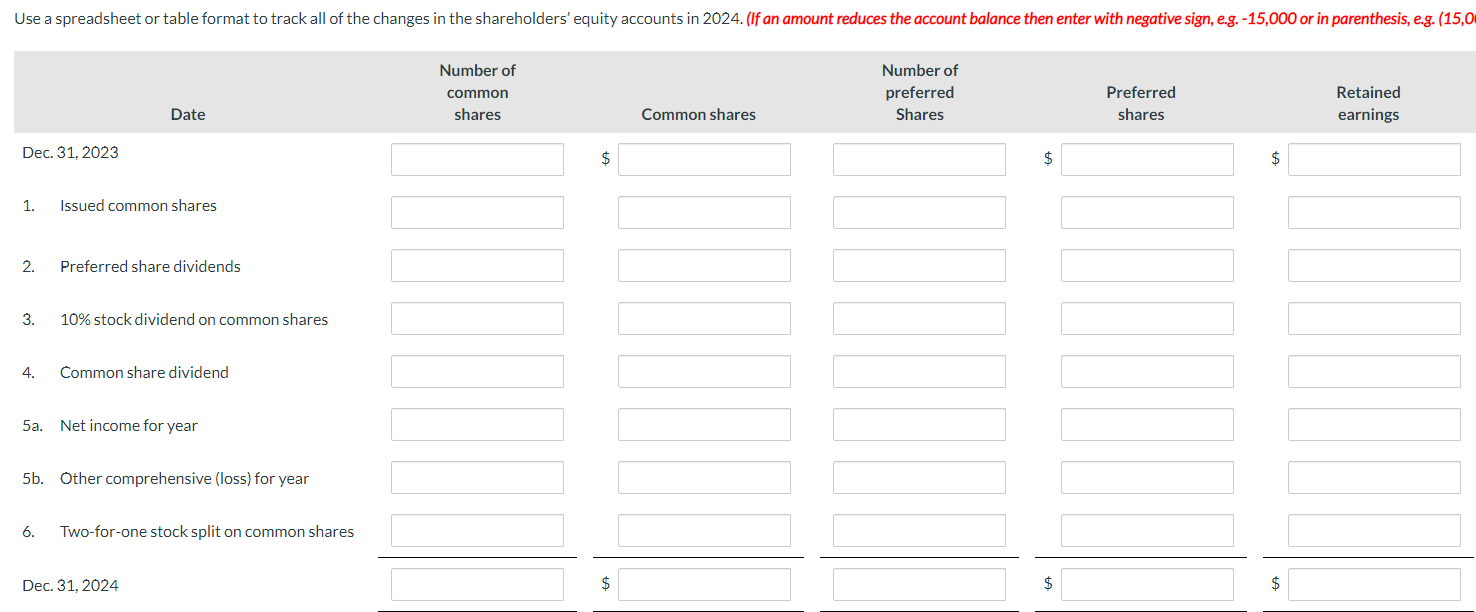The image size is (1476, 612).
Task: Click the 'Number of common shares' header
Action: [478, 92]
